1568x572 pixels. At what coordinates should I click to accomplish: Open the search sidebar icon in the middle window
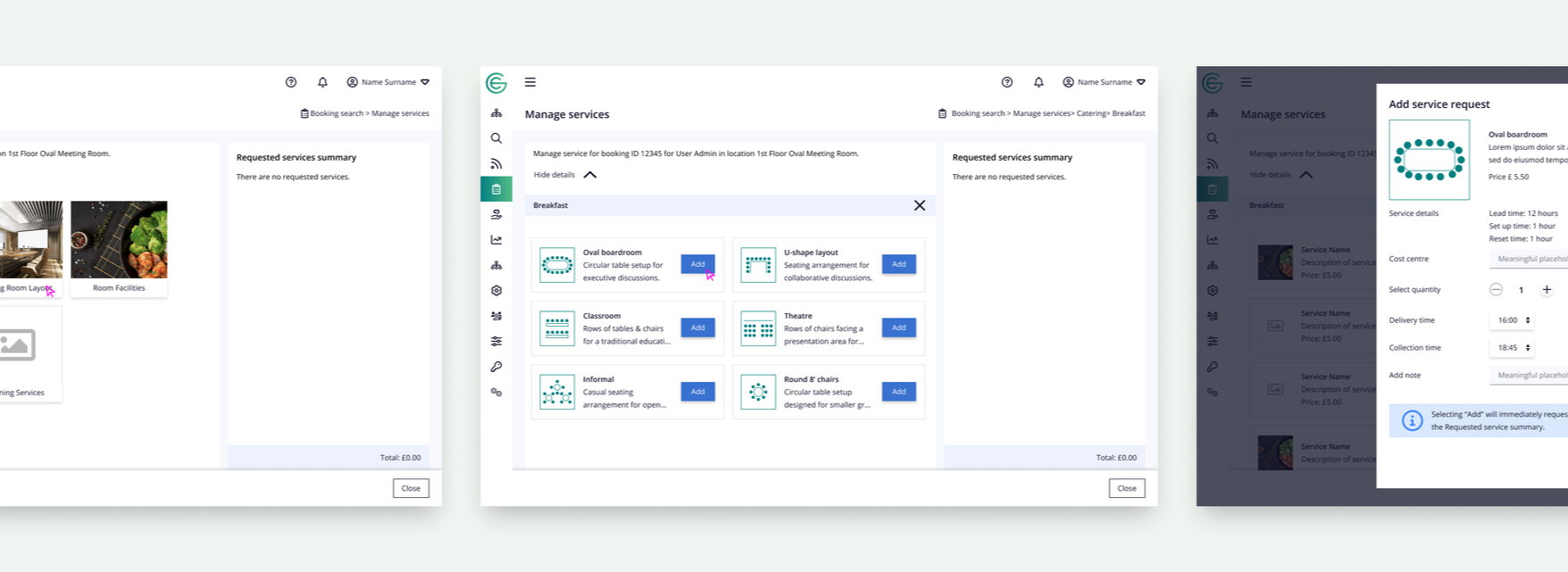[x=496, y=138]
